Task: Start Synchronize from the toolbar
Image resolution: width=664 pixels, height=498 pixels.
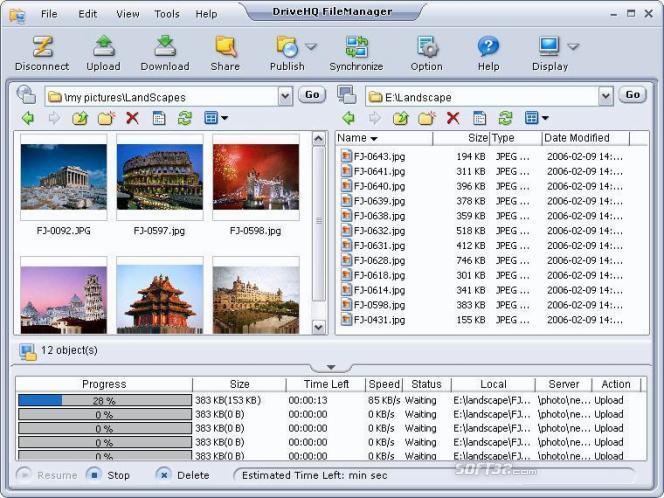Action: click(356, 47)
